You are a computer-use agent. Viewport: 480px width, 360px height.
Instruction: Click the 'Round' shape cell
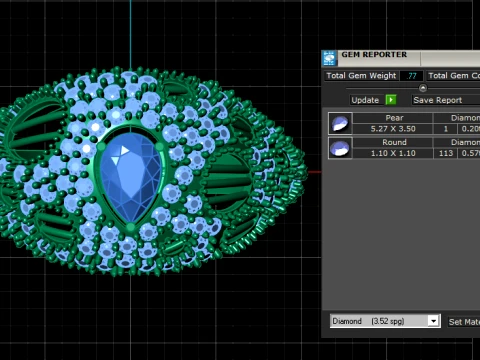[x=393, y=142]
